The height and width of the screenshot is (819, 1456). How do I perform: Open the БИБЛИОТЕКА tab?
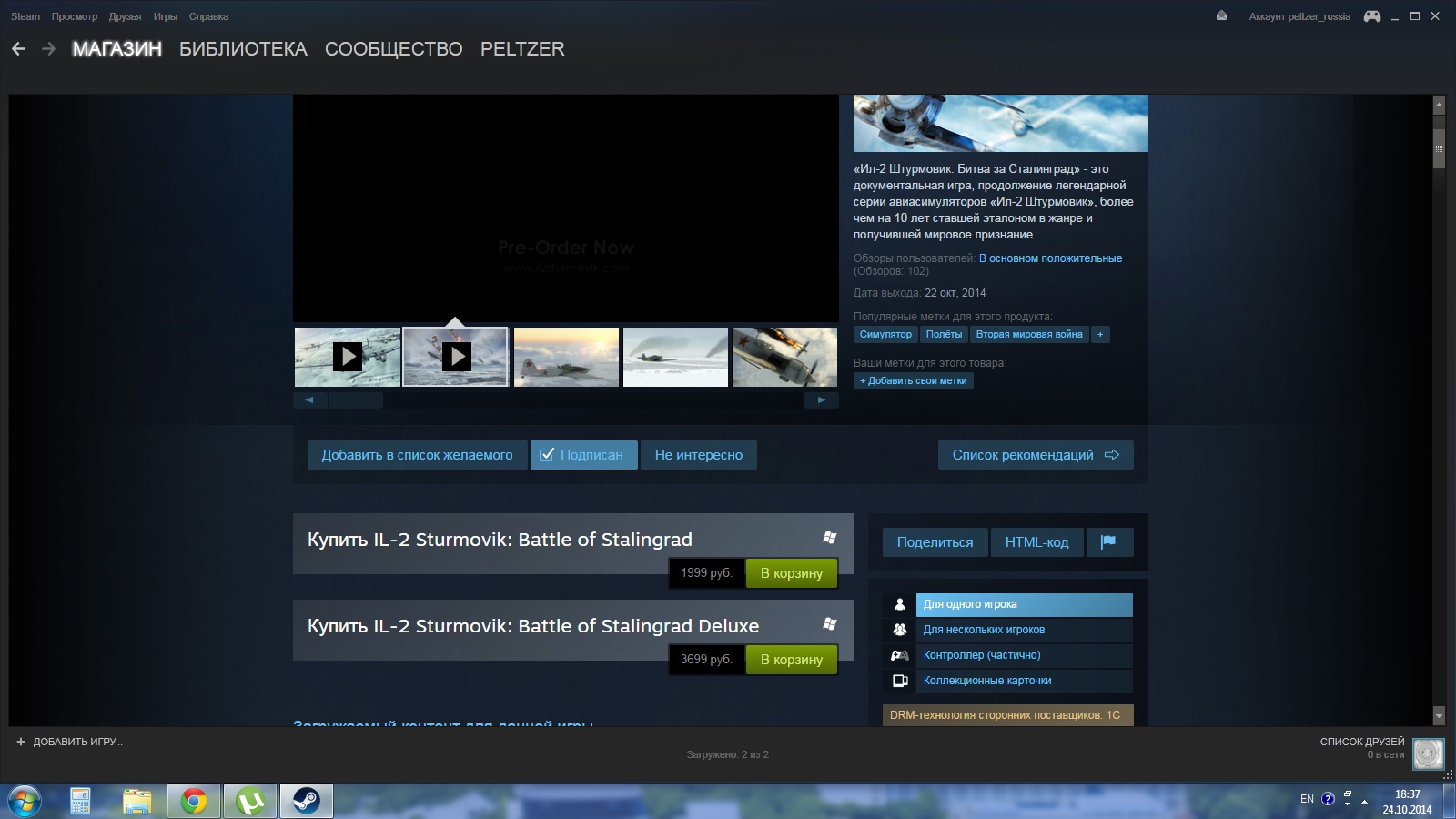tap(243, 49)
